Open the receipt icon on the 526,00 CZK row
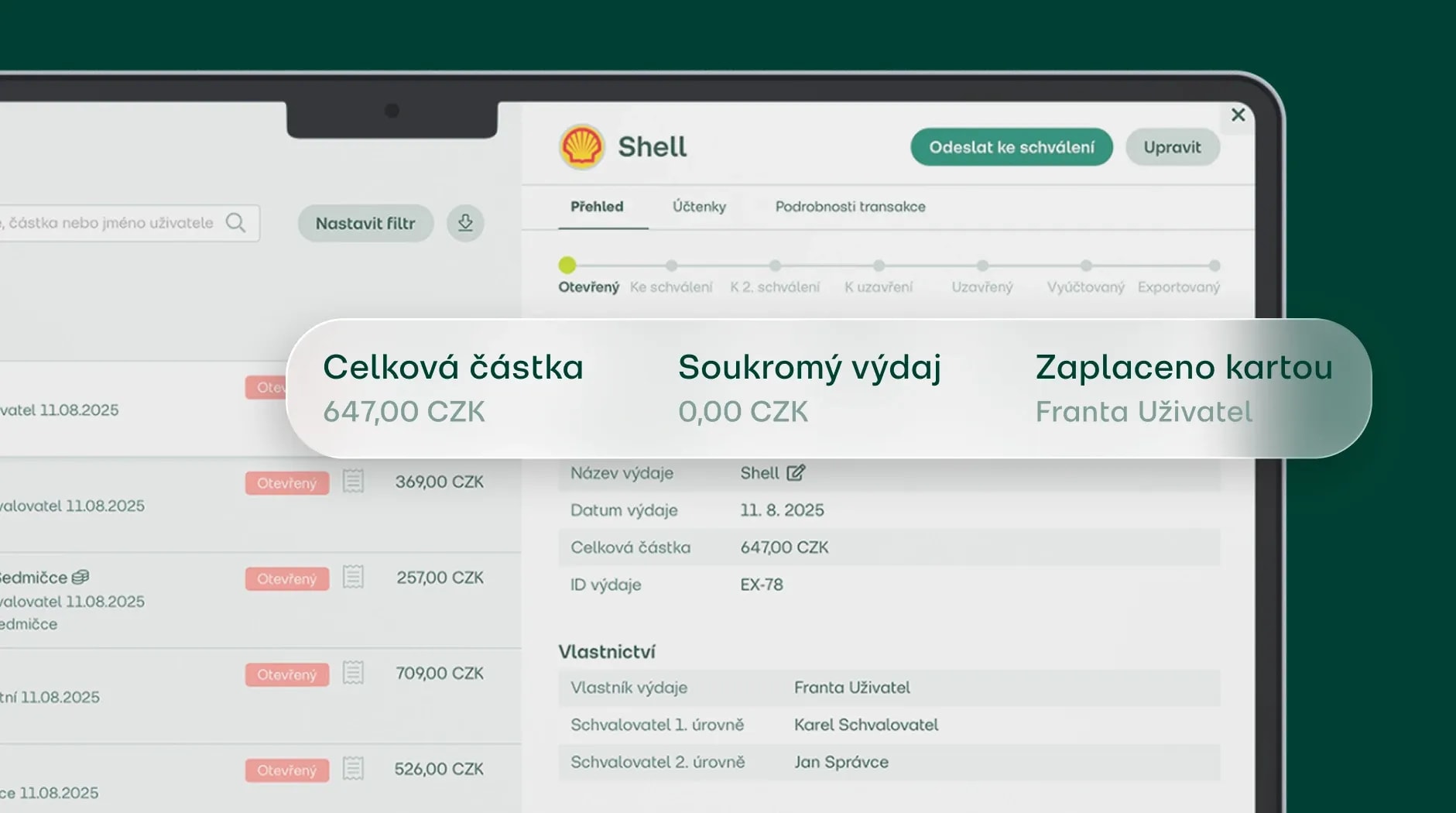This screenshot has width=1456, height=813. 353,770
